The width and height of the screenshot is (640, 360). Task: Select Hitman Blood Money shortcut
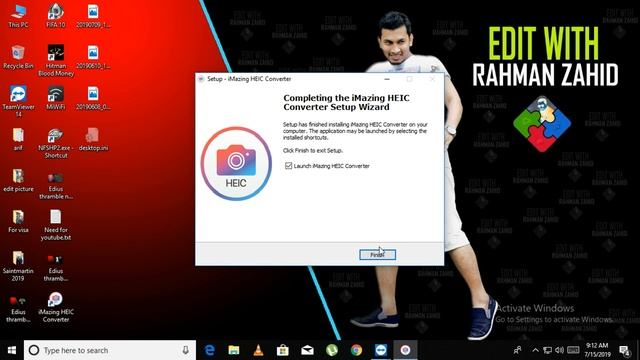click(x=56, y=60)
